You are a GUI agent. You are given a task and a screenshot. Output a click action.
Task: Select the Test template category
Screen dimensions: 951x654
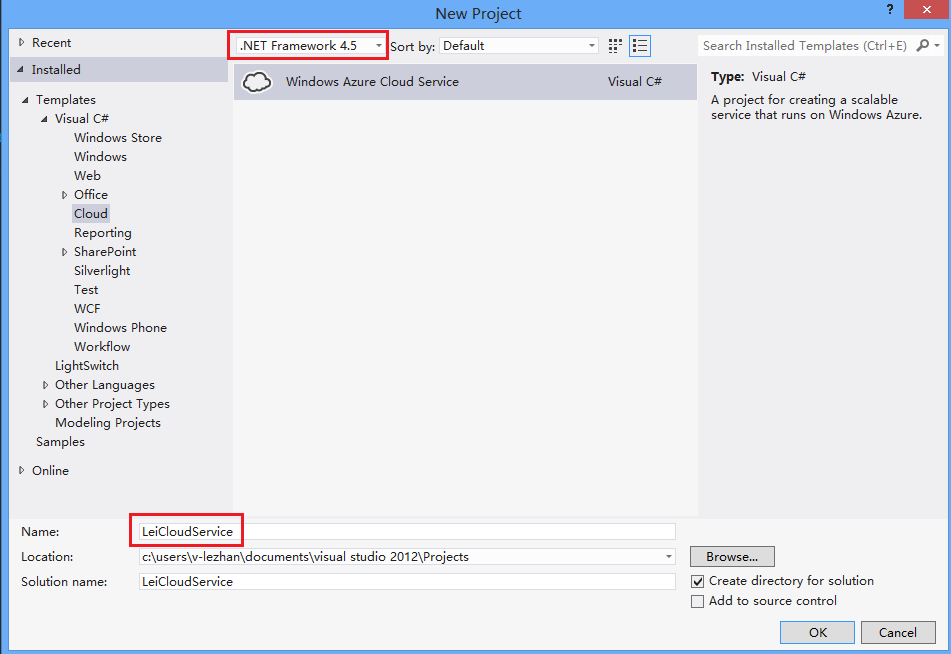click(86, 290)
